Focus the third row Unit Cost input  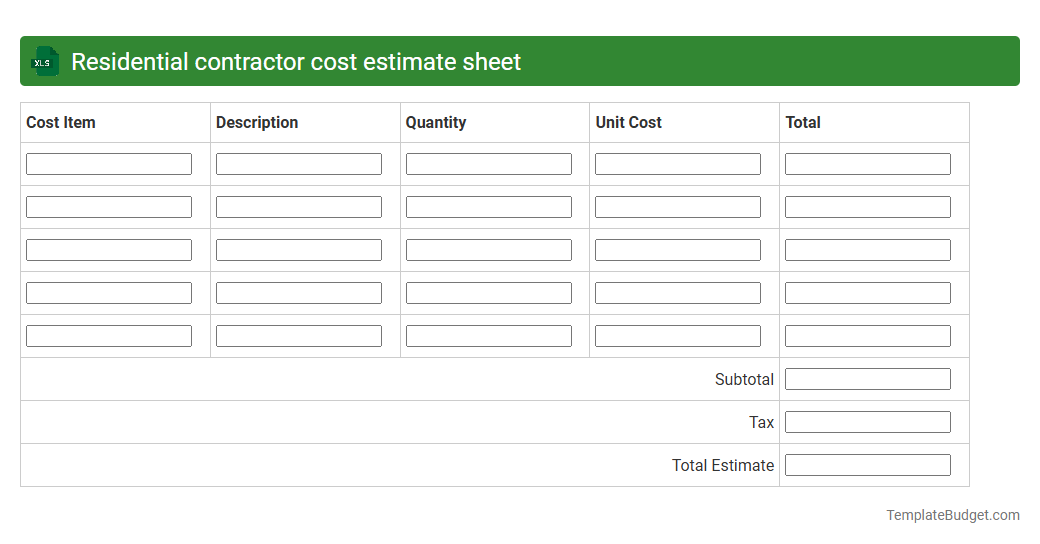(678, 250)
